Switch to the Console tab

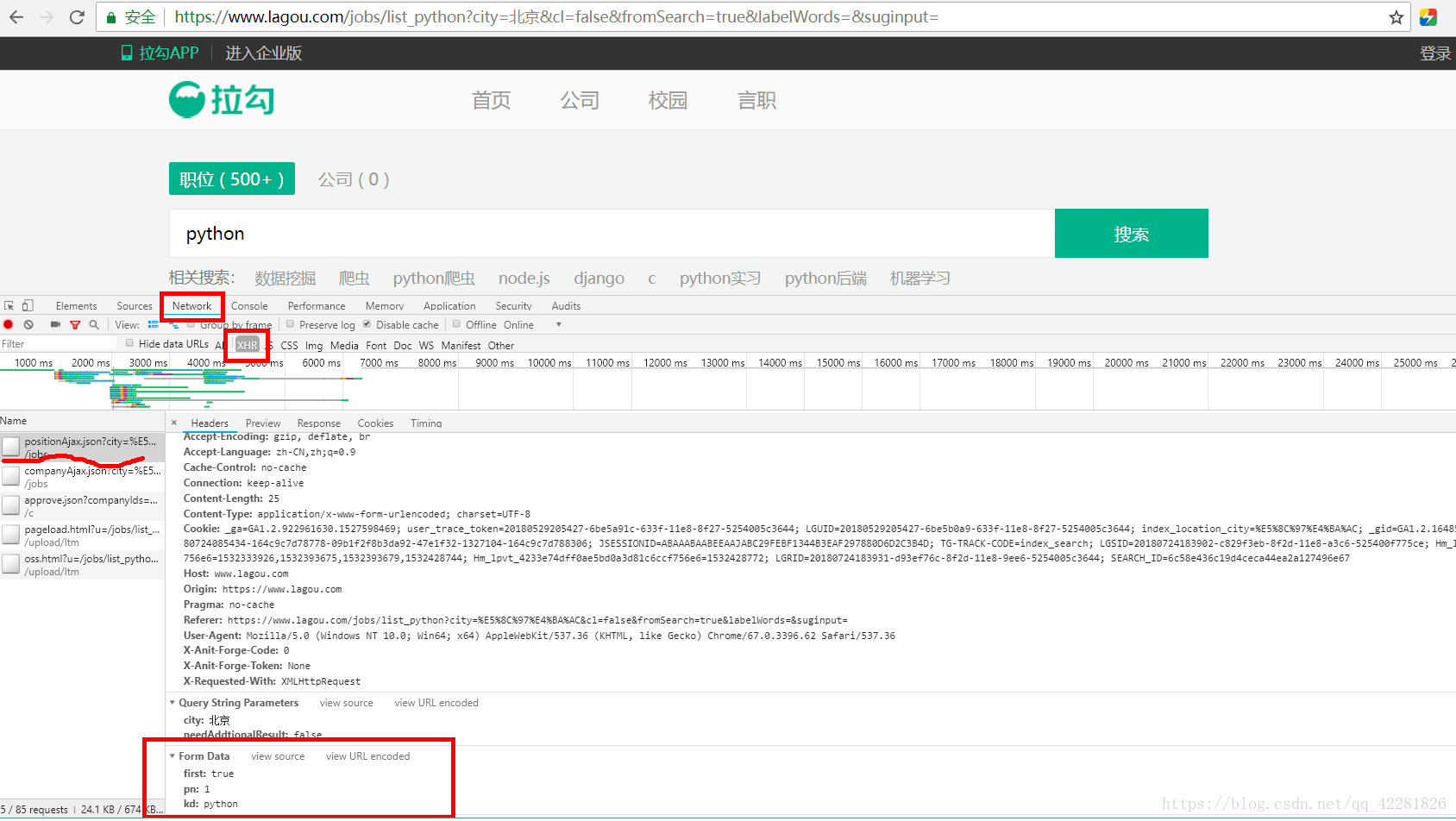point(249,306)
